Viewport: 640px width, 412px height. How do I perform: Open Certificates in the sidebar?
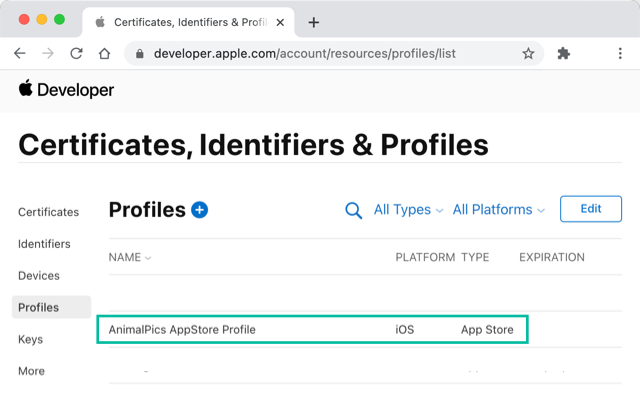click(x=49, y=212)
